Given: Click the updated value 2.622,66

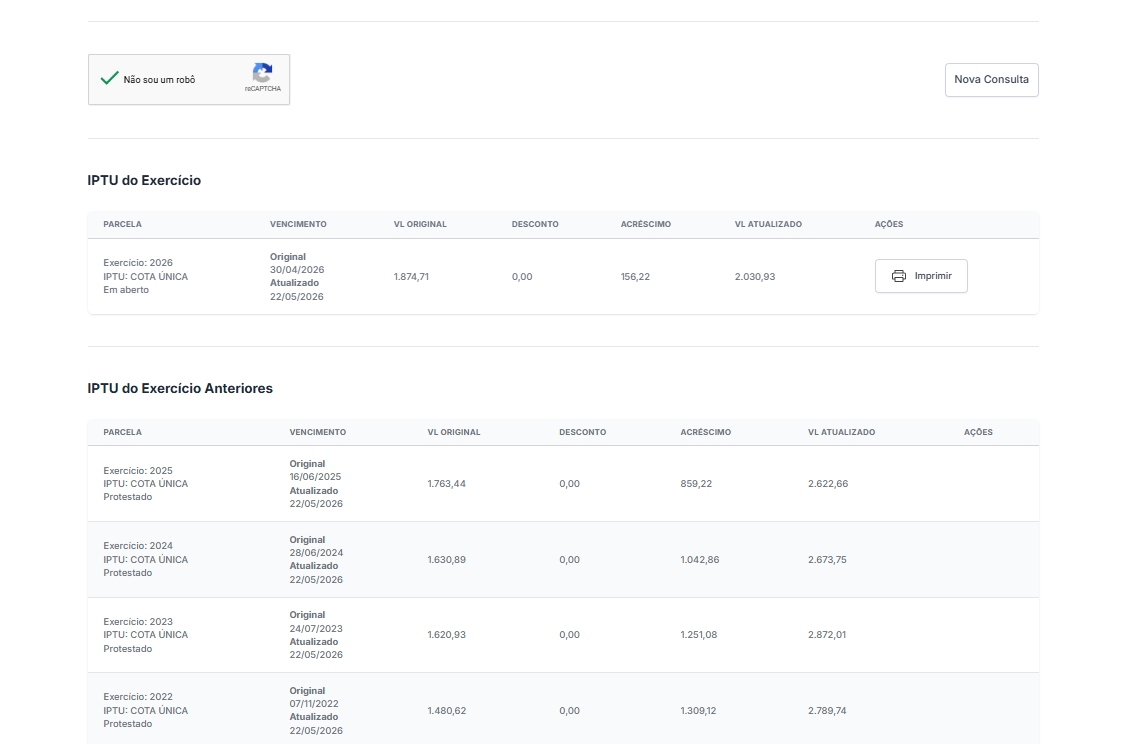Looking at the screenshot, I should 828,484.
